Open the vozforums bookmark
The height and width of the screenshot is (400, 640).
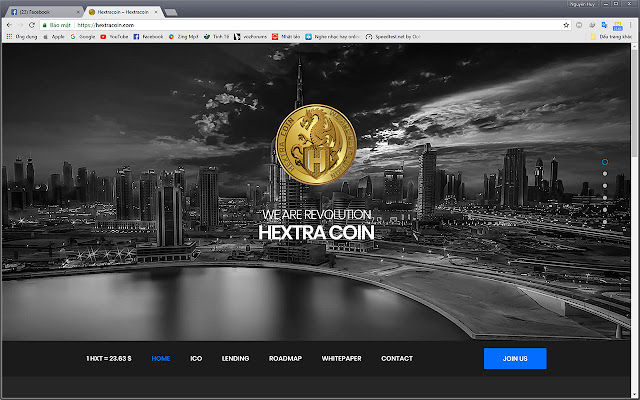point(251,37)
